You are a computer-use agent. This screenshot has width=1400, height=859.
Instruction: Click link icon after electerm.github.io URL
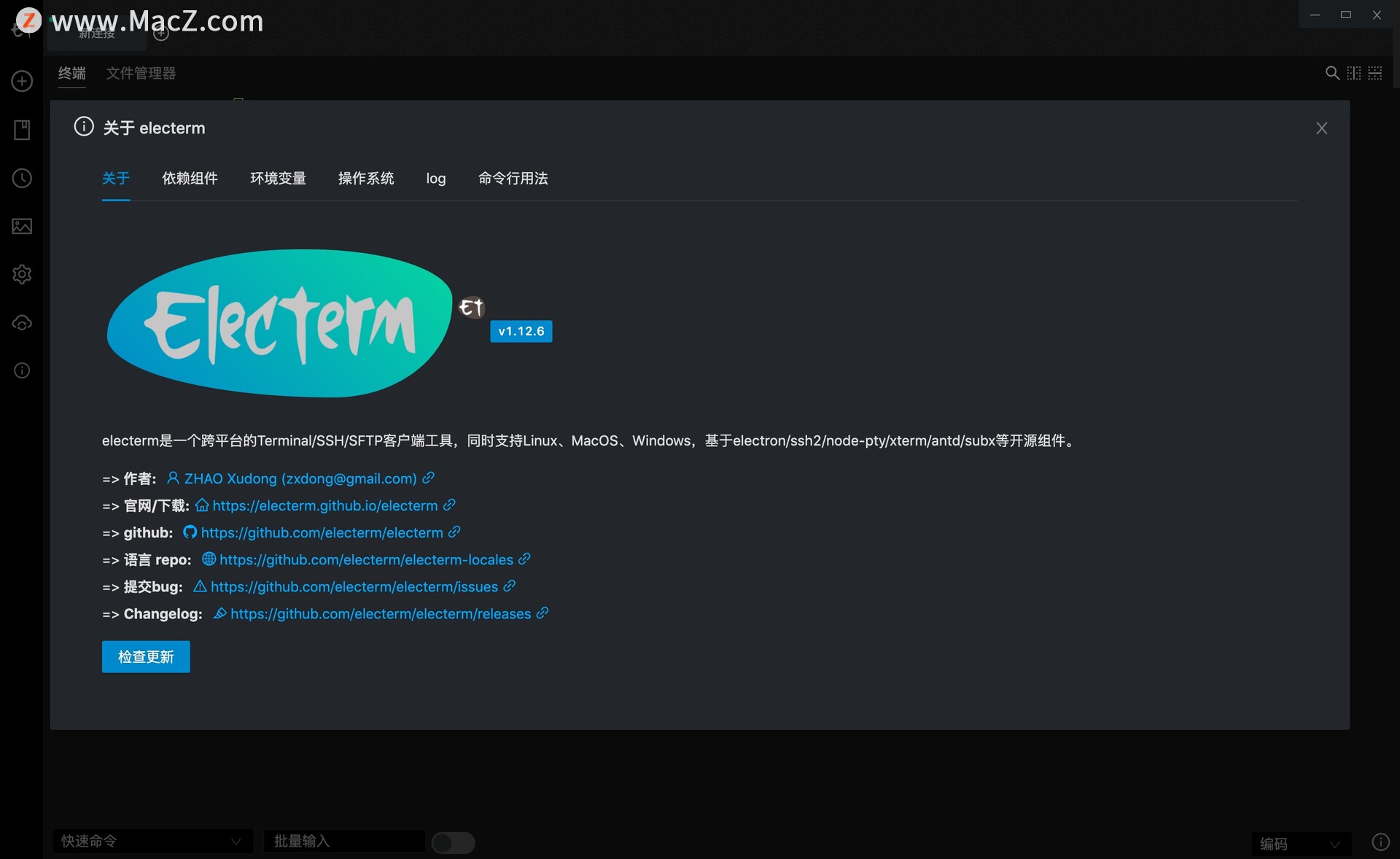(x=449, y=505)
